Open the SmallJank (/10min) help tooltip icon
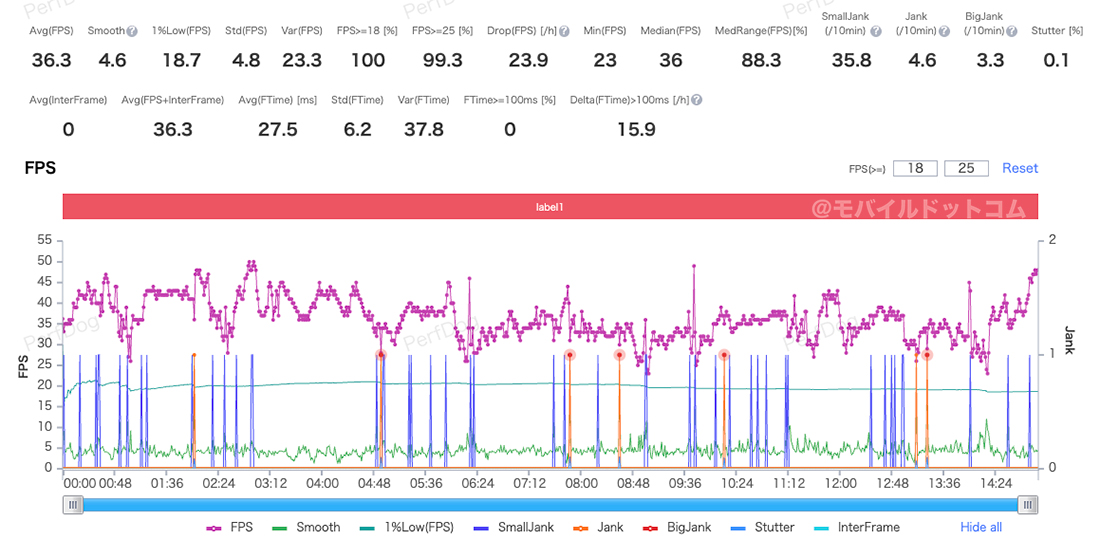The width and height of the screenshot is (1100, 540). click(x=876, y=31)
